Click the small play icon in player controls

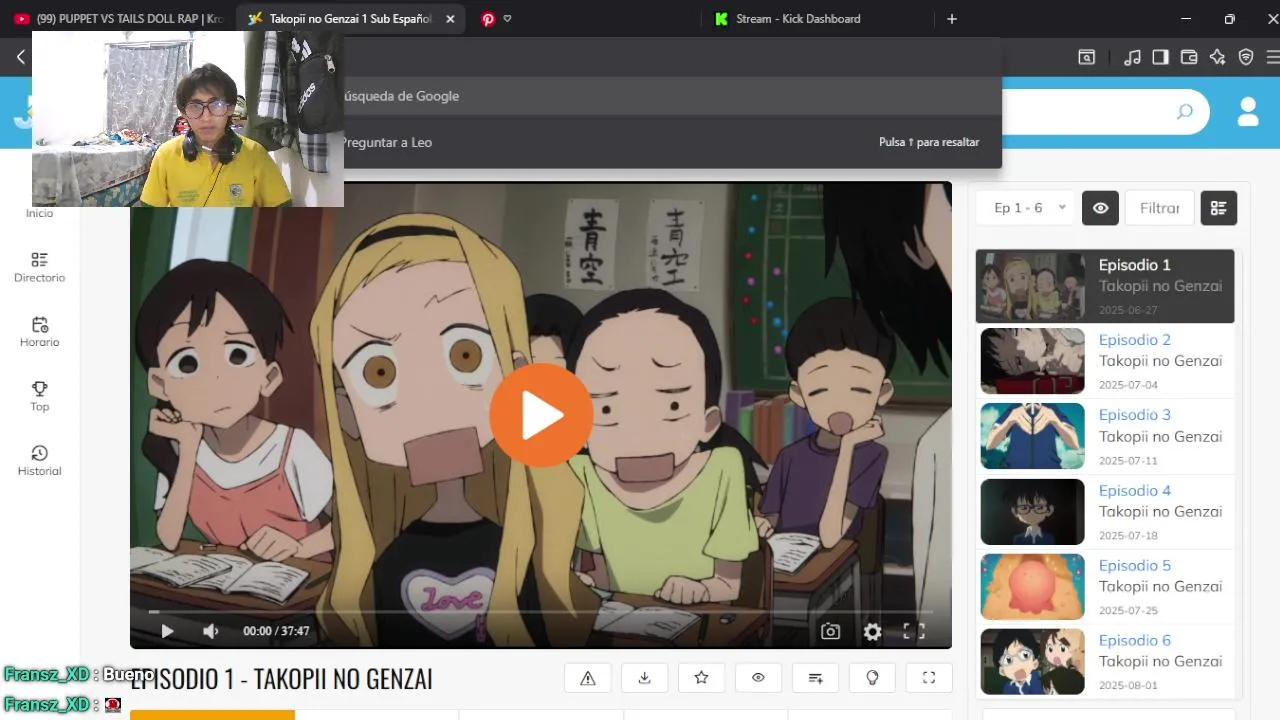[167, 631]
